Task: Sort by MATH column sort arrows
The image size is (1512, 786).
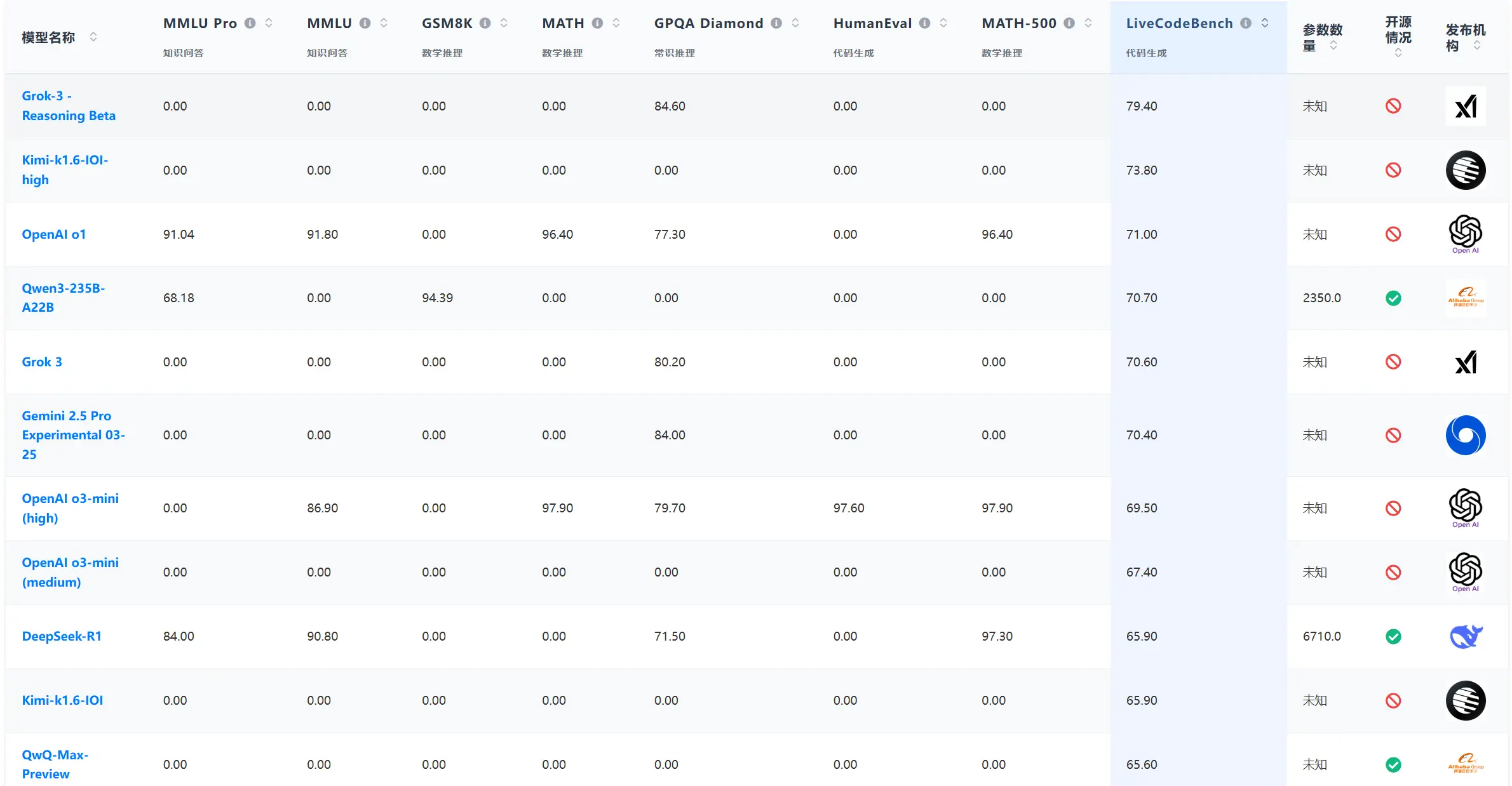Action: point(616,23)
